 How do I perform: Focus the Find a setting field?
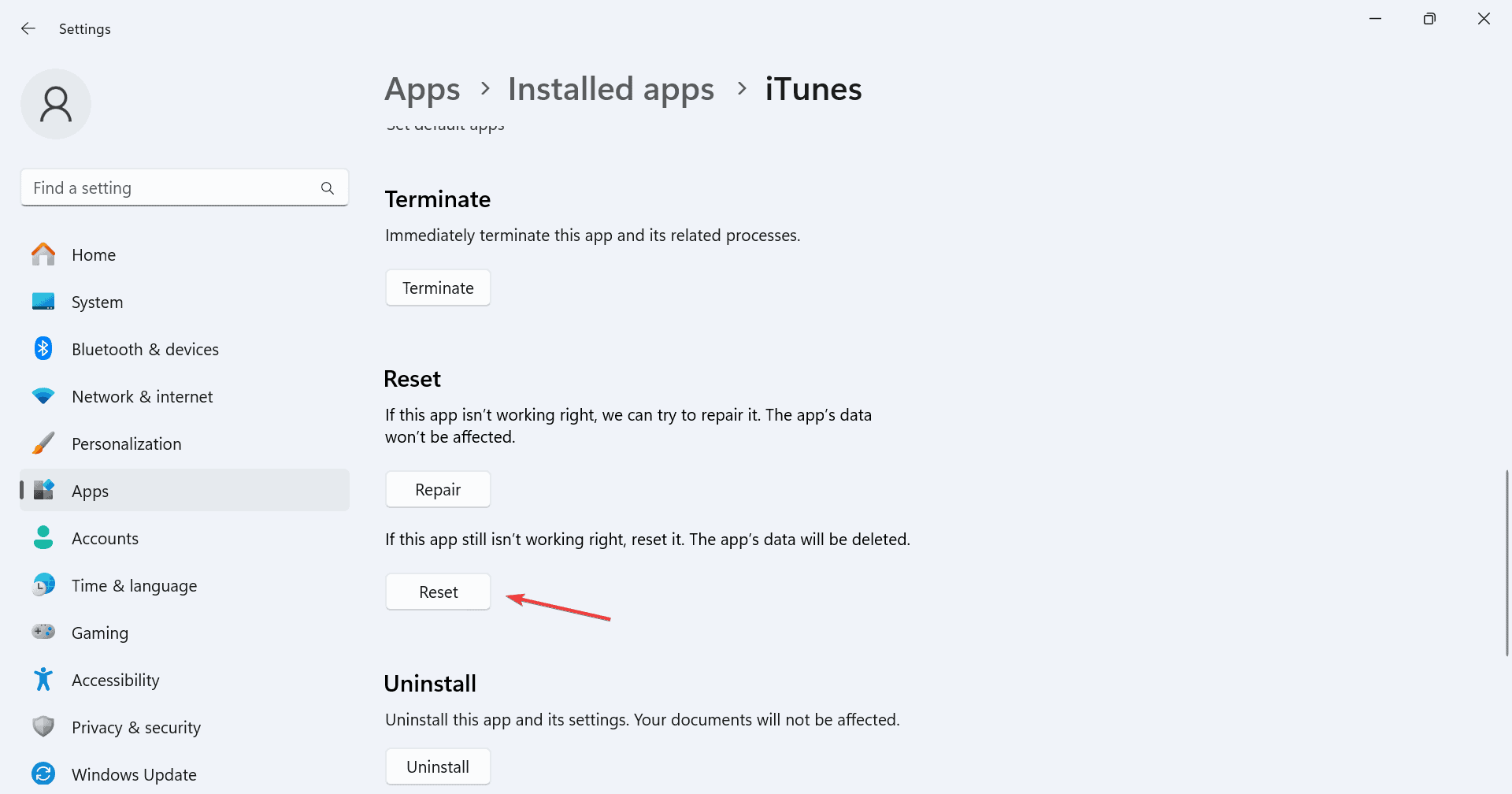click(x=184, y=187)
